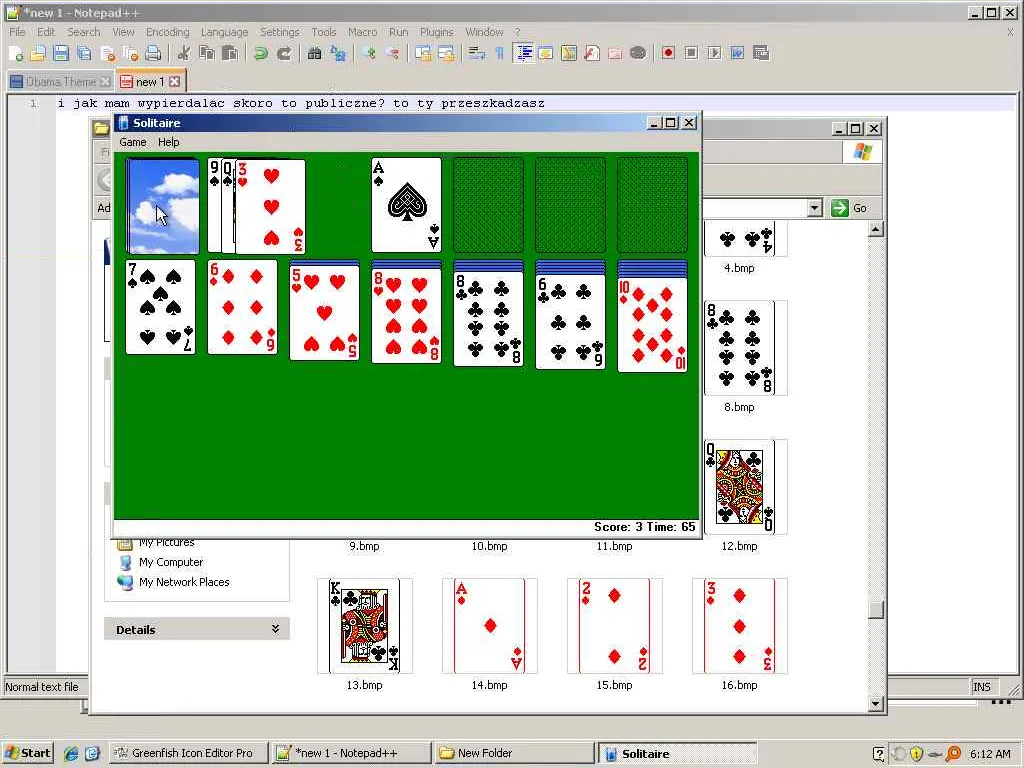
Task: Switch to Greenfish Icon Editor Pro taskbar button
Action: coord(188,753)
